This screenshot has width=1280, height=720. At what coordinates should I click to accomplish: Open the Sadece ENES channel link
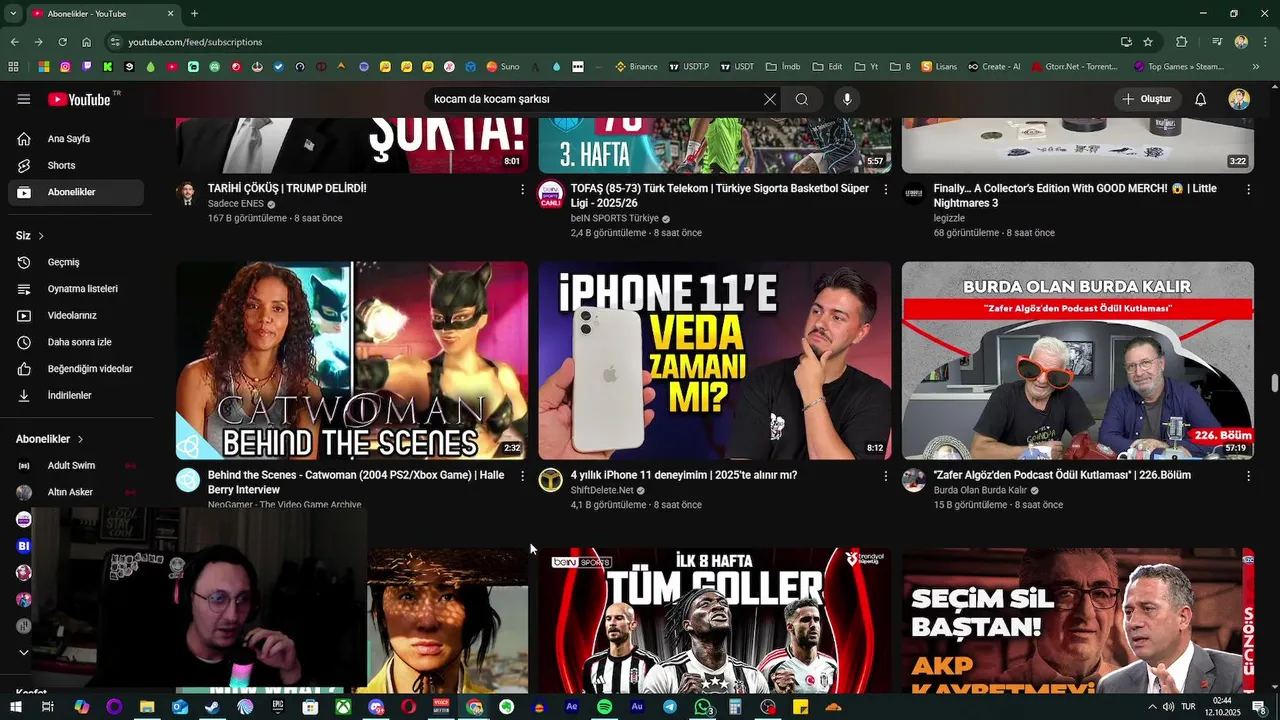[236, 204]
